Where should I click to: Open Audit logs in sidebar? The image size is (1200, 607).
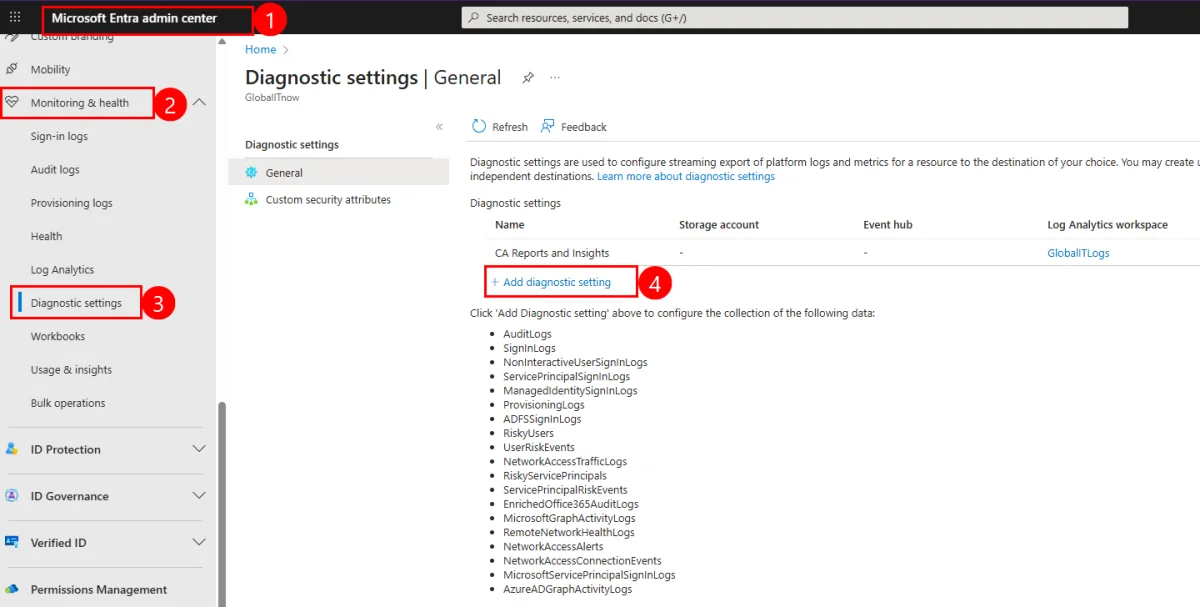(x=55, y=170)
